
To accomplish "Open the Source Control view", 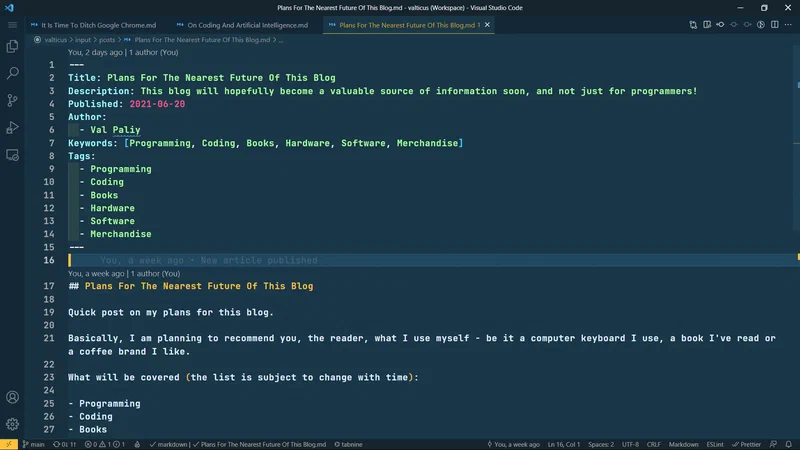I will coord(13,100).
